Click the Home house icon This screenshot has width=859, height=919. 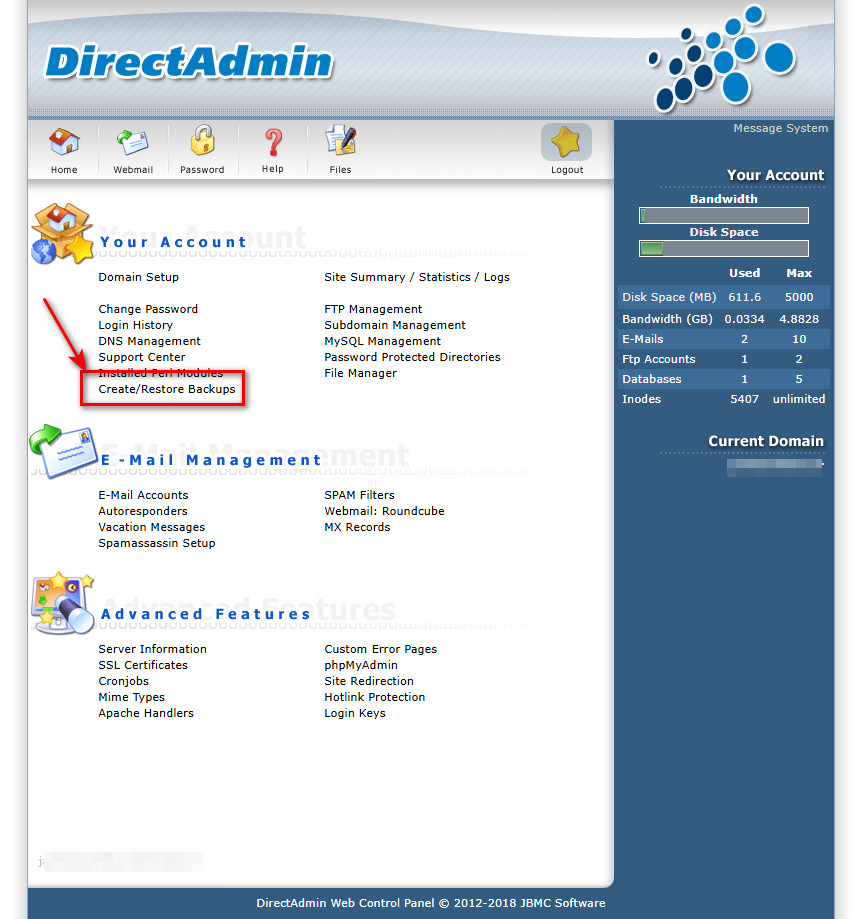(x=64, y=142)
